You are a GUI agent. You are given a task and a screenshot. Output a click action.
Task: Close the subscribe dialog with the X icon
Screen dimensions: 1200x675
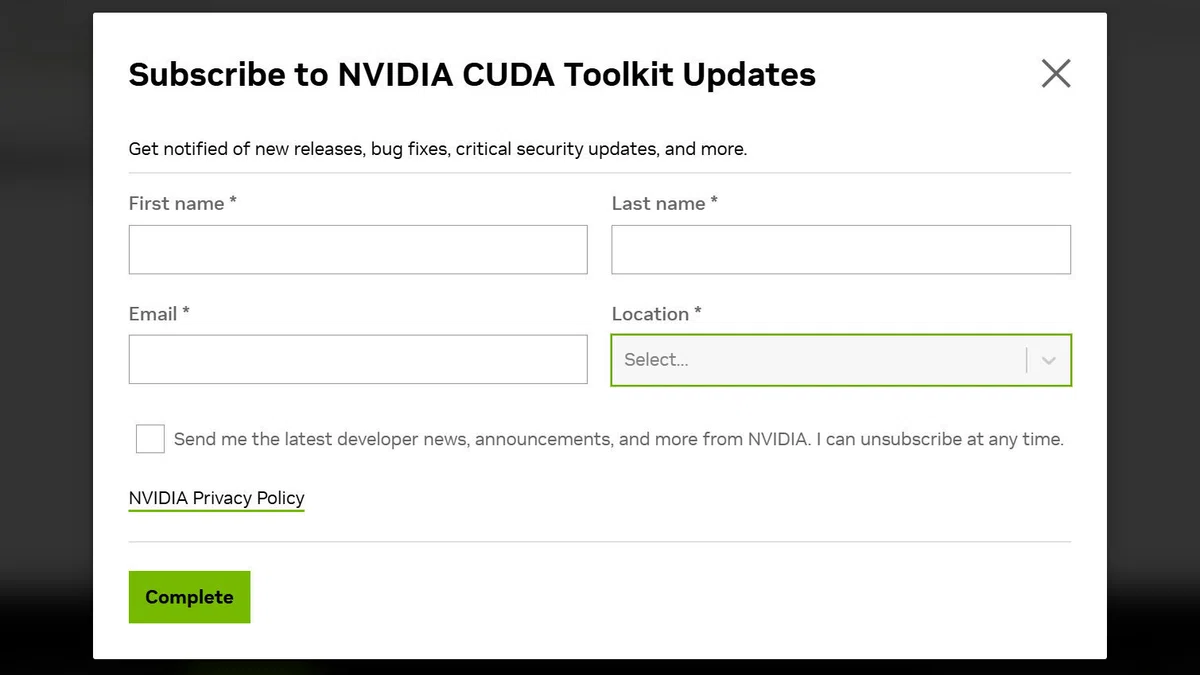1056,73
